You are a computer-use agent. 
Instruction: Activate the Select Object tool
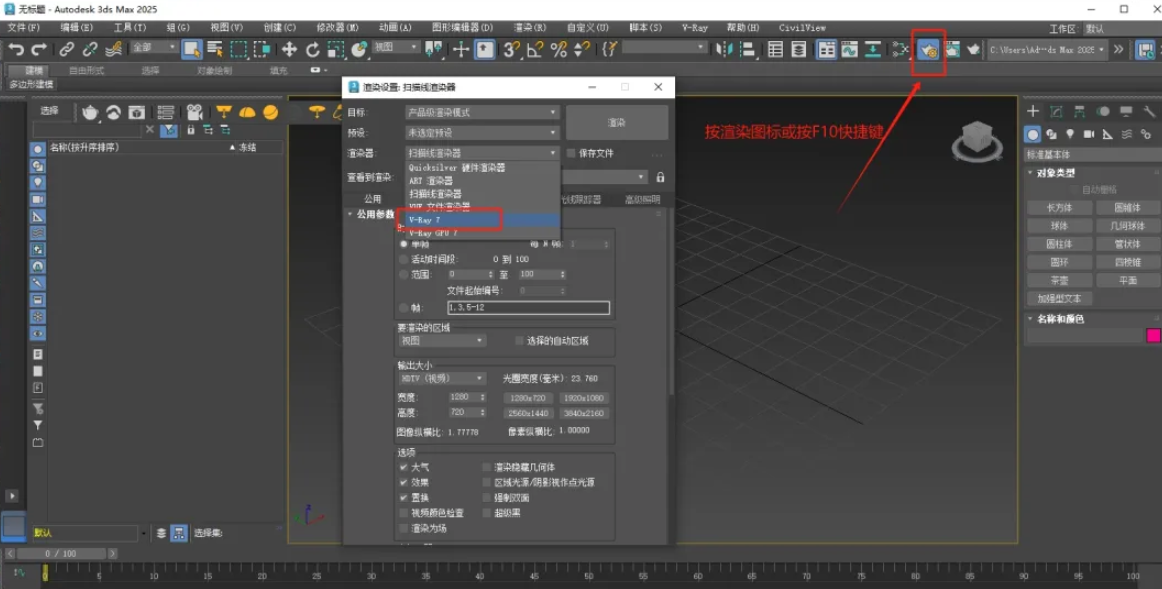(x=192, y=49)
